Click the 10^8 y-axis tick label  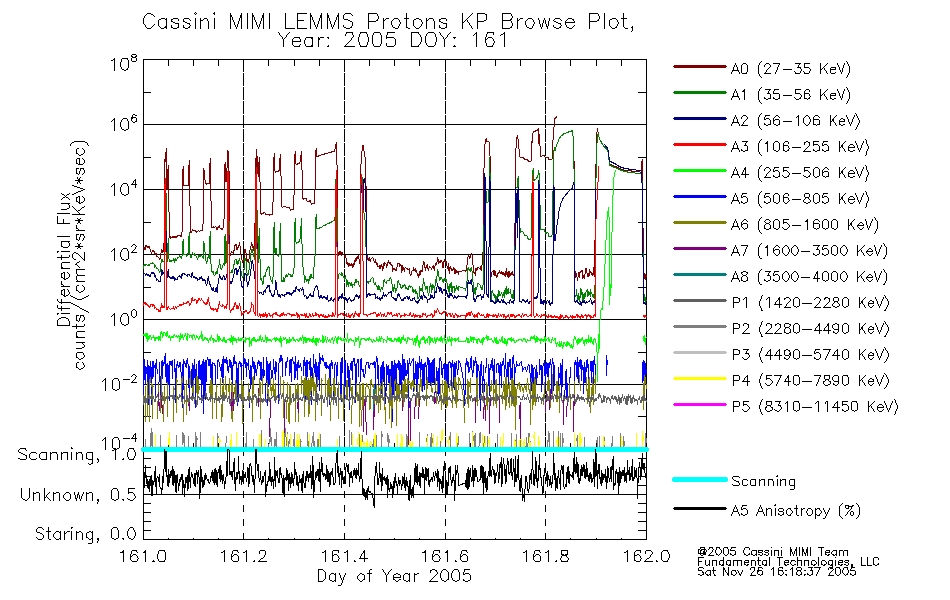(x=124, y=63)
